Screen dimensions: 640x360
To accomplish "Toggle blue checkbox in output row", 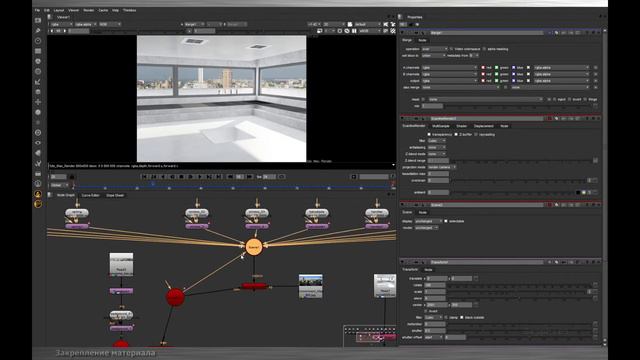I will point(513,81).
